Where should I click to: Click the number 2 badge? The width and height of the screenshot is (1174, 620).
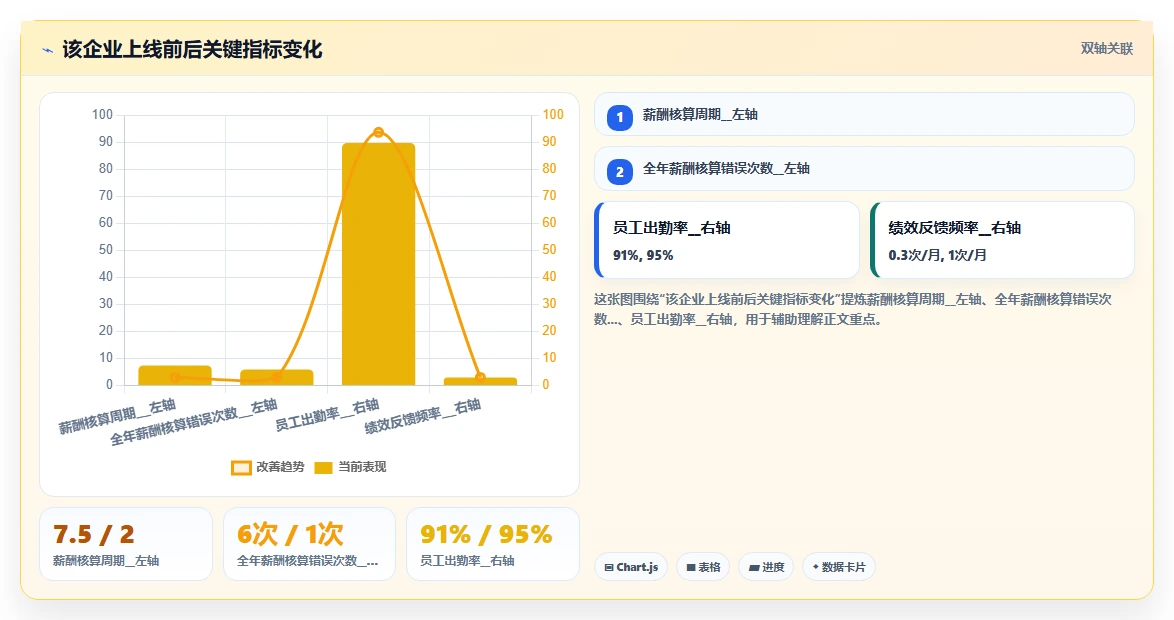click(x=620, y=171)
